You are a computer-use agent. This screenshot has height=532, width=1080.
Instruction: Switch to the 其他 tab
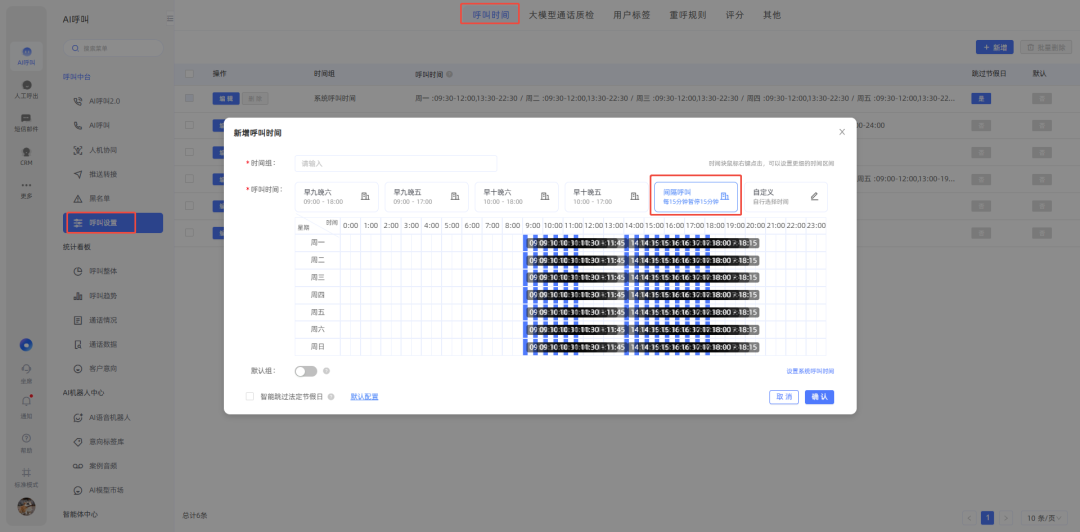coord(772,14)
